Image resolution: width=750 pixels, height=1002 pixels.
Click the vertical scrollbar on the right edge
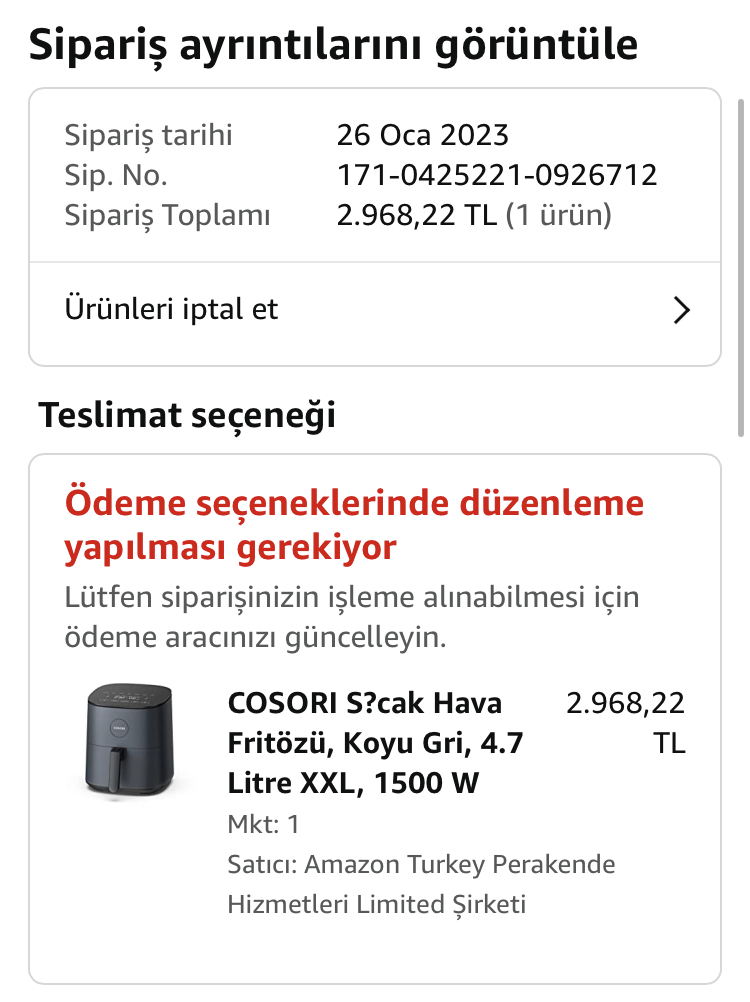(x=741, y=268)
